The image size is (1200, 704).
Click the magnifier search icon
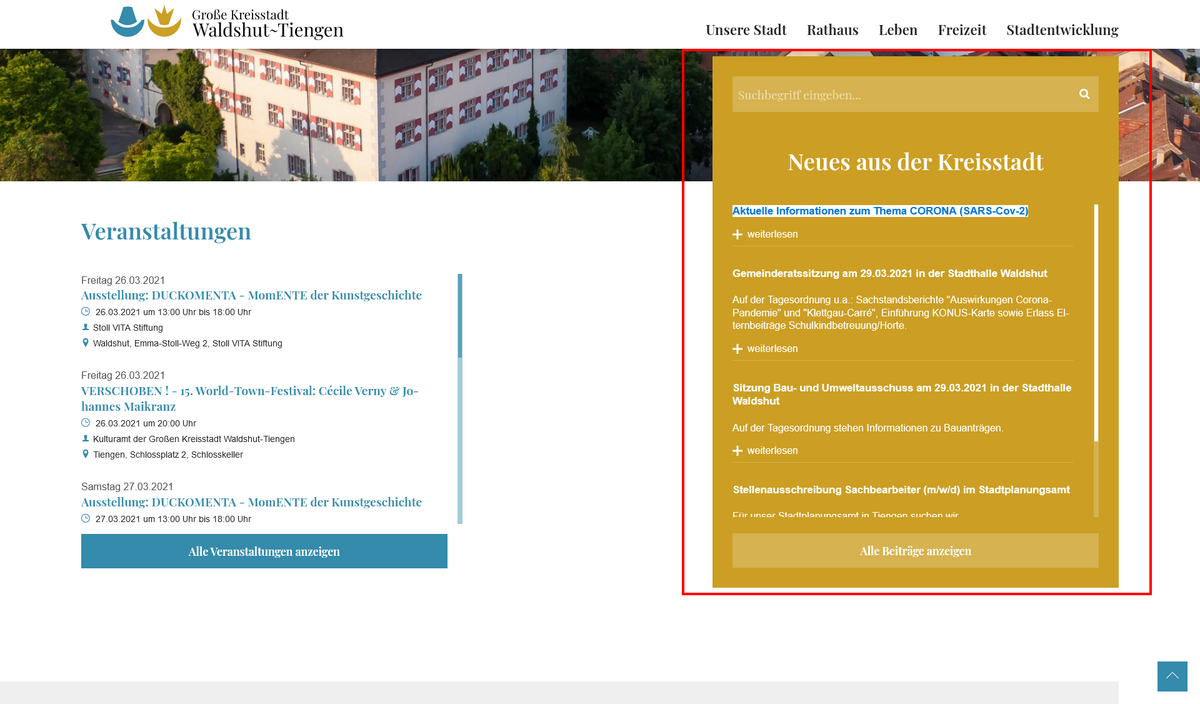[1084, 94]
